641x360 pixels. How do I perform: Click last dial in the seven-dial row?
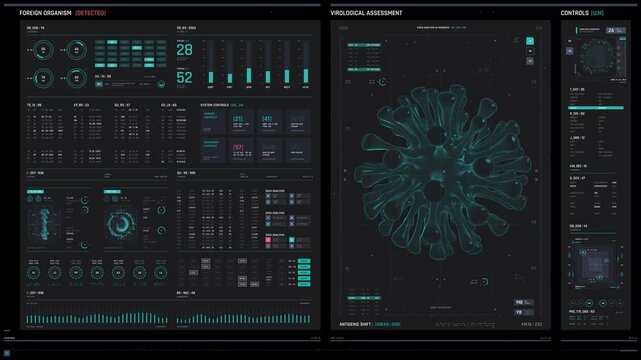(161, 273)
